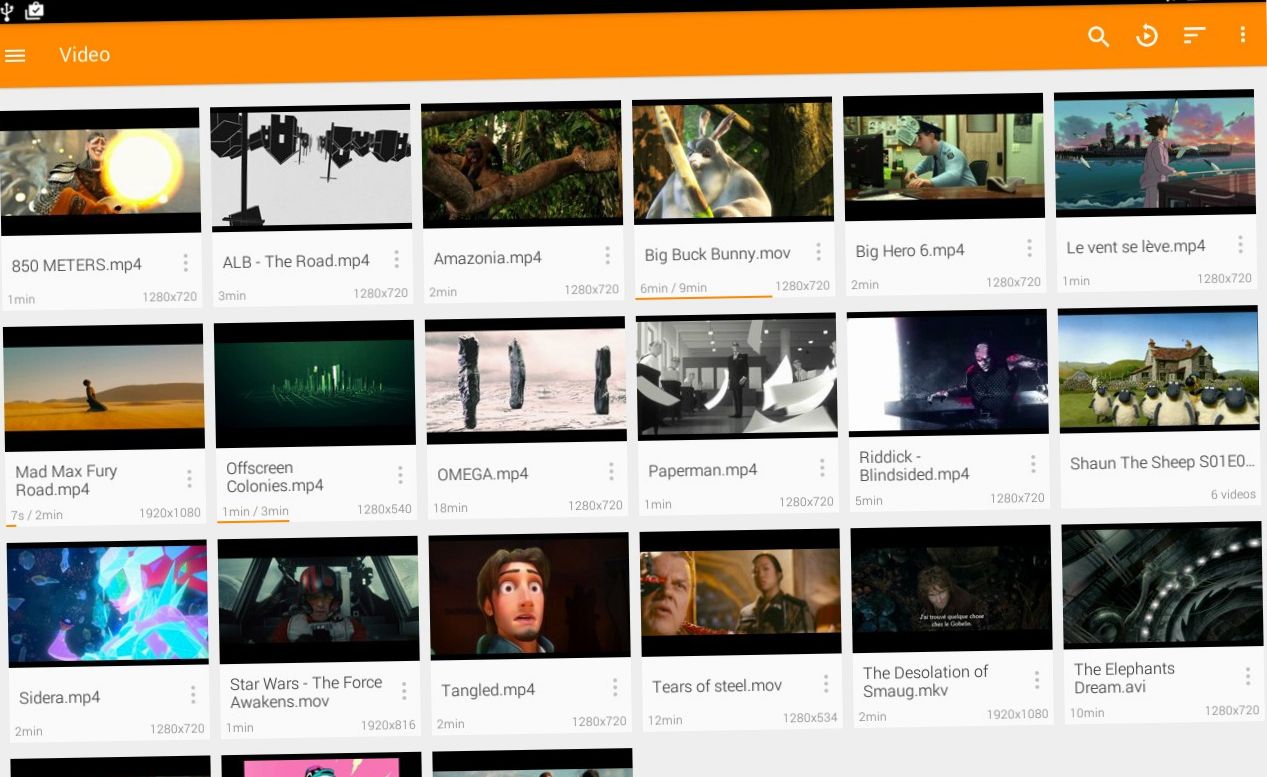Image resolution: width=1267 pixels, height=777 pixels.
Task: Open options for Big Buck Bunny.mov
Action: pos(819,251)
